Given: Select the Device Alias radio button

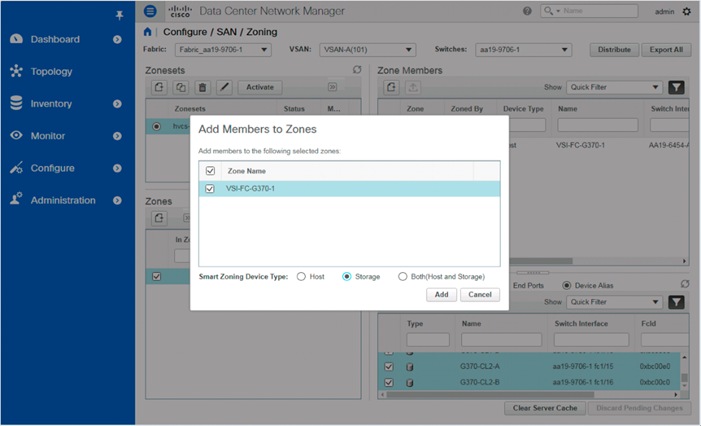Looking at the screenshot, I should tap(566, 285).
